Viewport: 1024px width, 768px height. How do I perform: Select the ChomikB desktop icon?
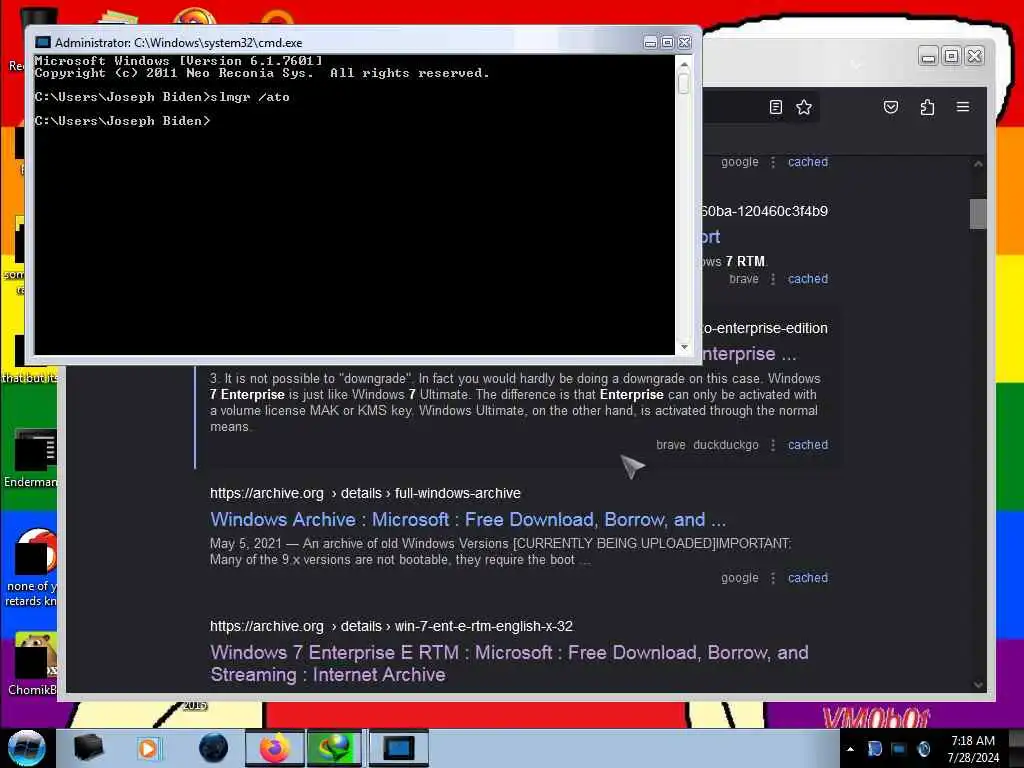coord(31,665)
